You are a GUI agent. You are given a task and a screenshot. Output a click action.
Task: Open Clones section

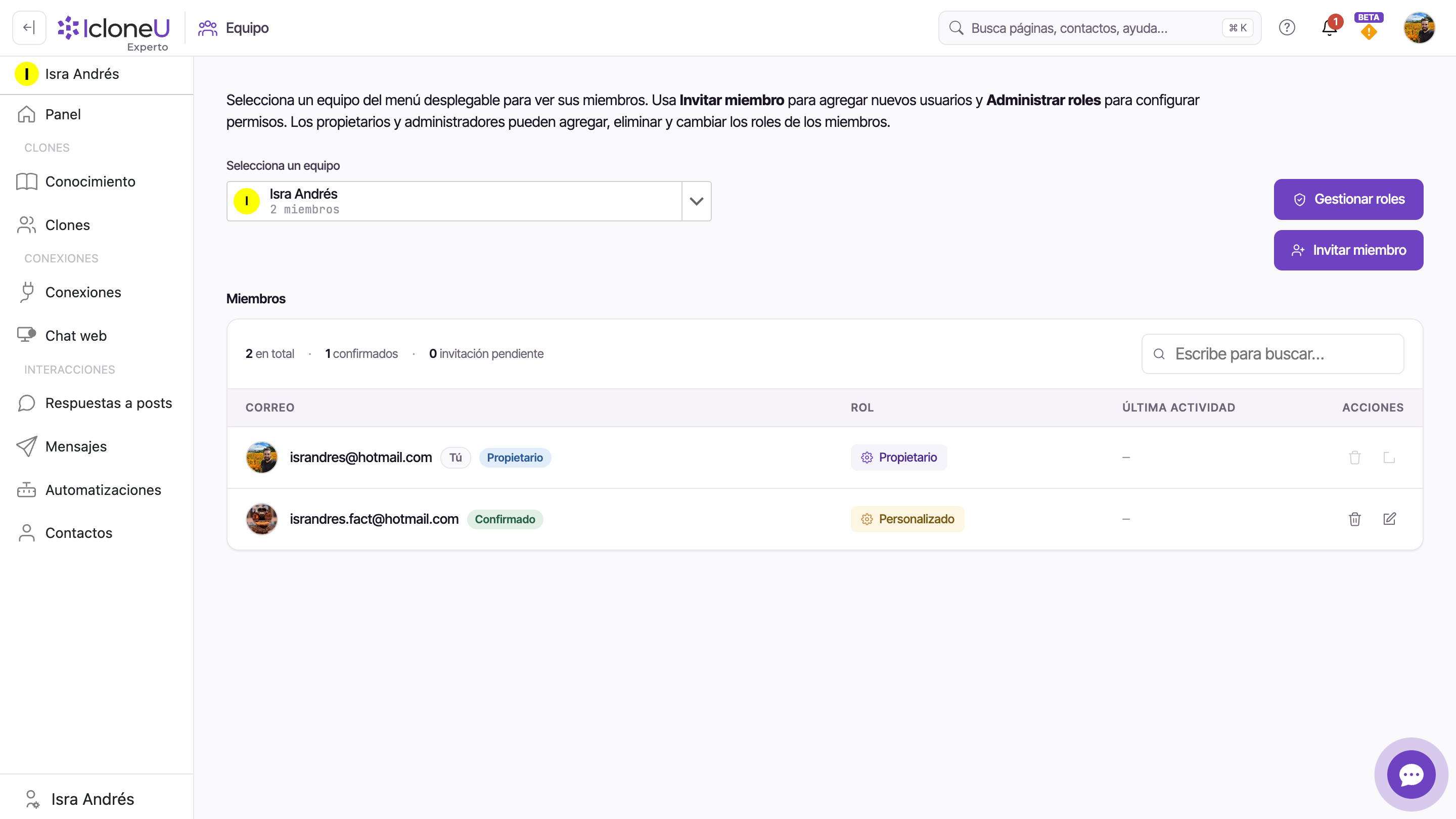click(x=97, y=225)
